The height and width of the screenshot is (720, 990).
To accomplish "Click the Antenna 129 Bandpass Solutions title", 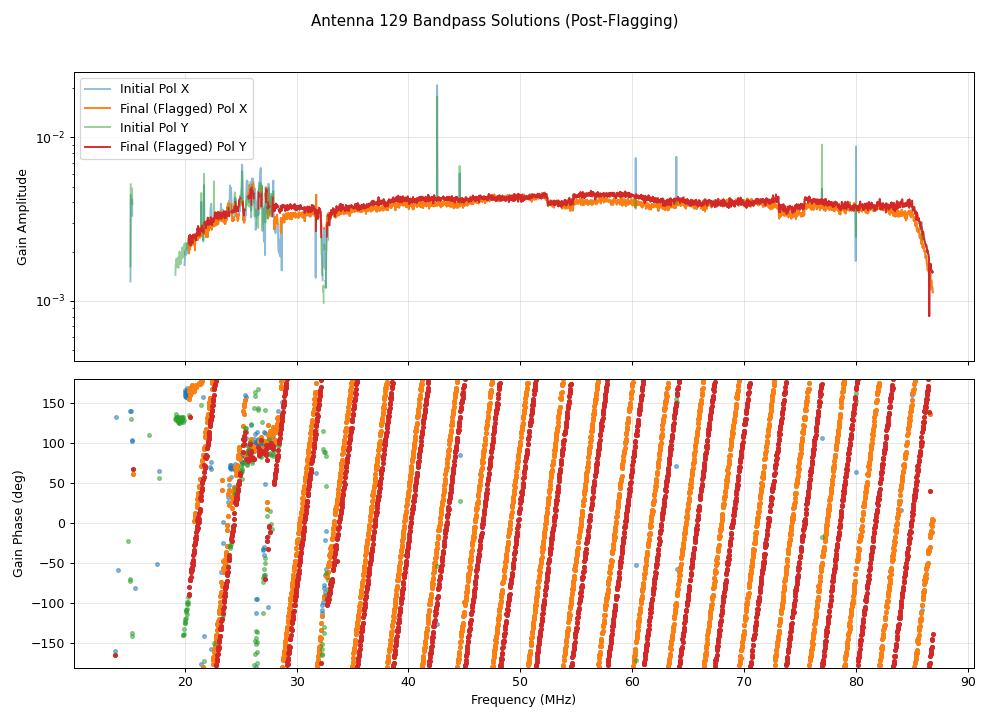I will (494, 21).
